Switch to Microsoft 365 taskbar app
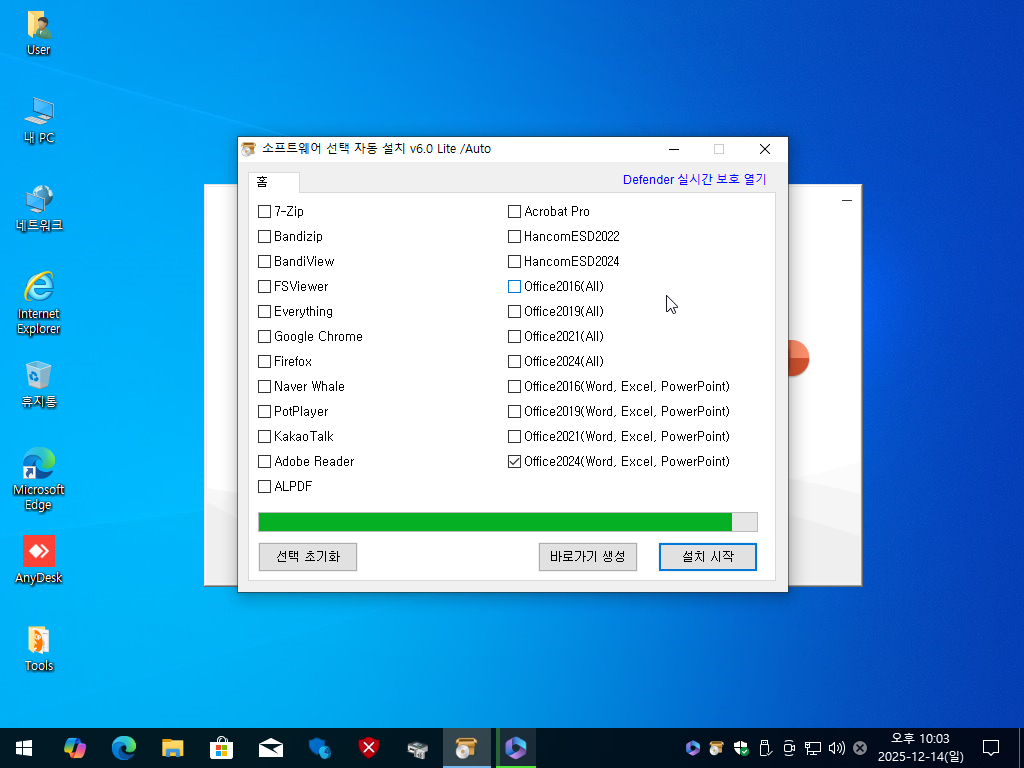 coord(516,748)
